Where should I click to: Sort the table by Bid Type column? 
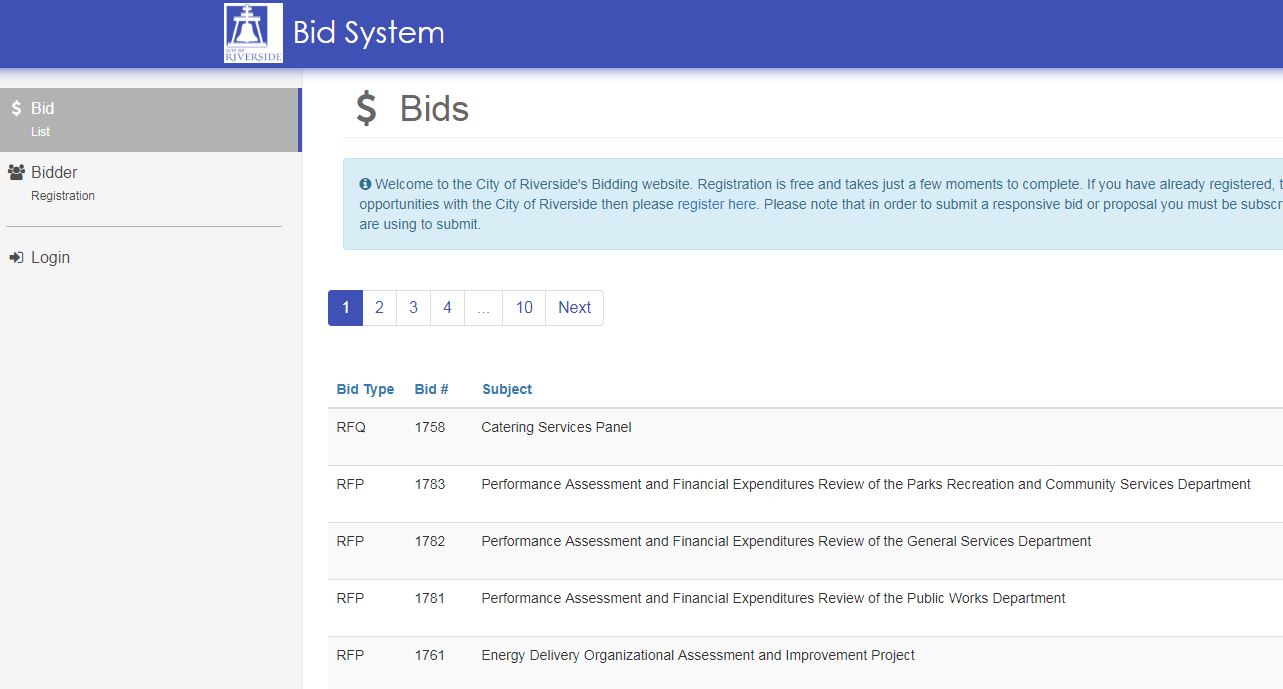pyautogui.click(x=365, y=389)
